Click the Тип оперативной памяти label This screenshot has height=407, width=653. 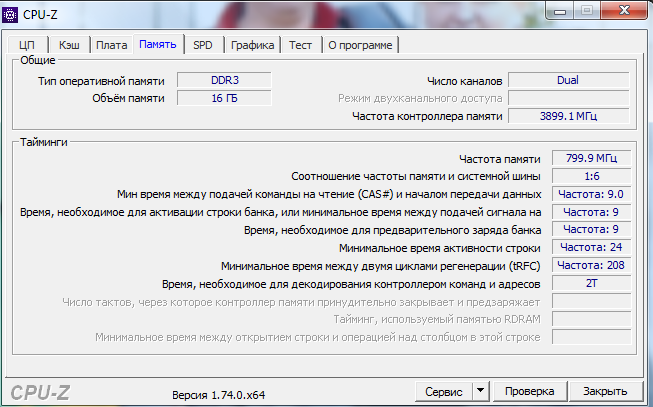tap(101, 81)
